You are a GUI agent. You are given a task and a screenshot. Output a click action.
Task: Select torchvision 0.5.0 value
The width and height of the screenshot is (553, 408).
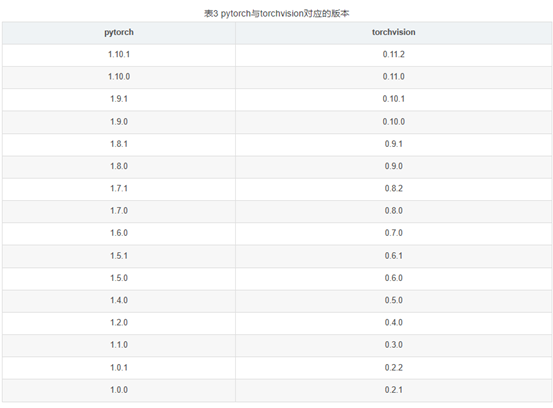pyautogui.click(x=393, y=300)
